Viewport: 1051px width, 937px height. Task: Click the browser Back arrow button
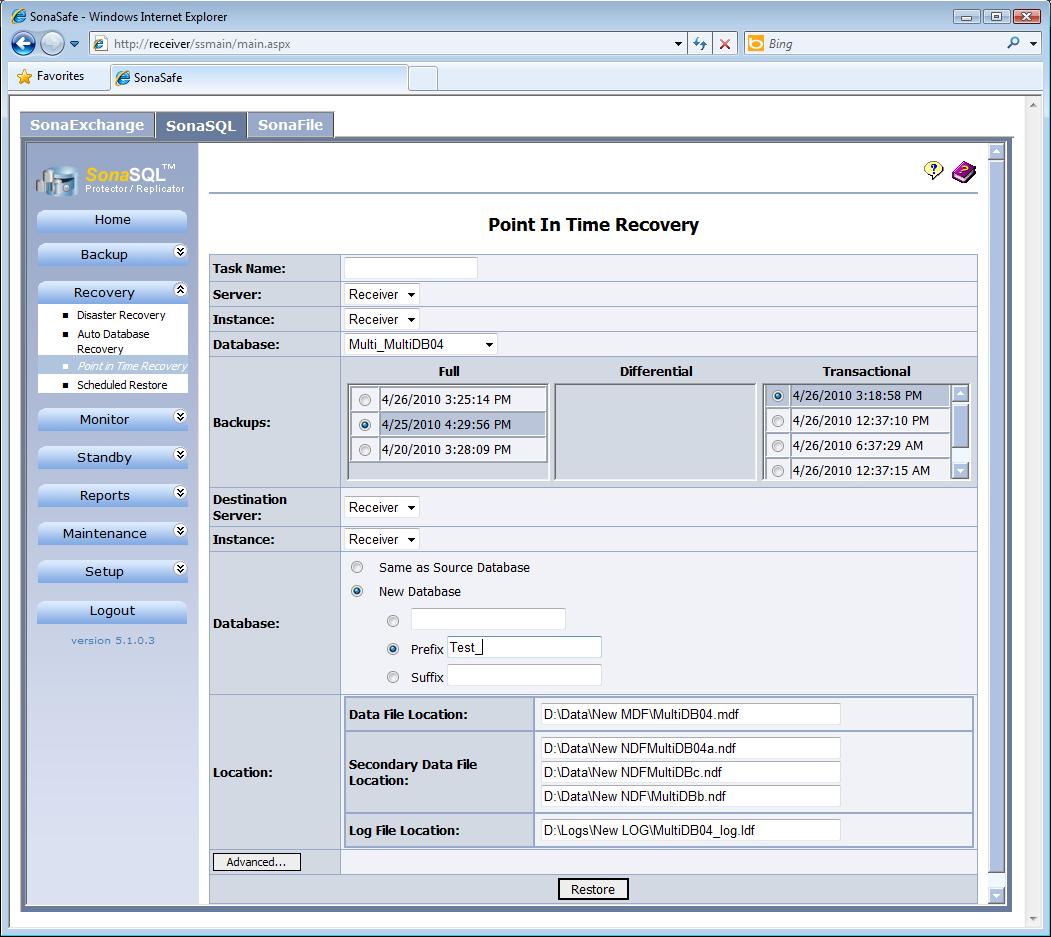click(24, 44)
